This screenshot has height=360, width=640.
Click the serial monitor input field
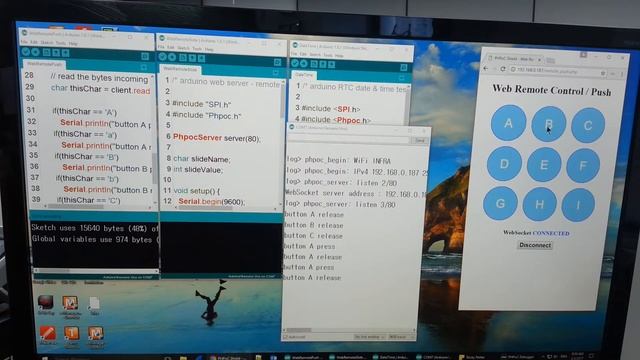coord(349,139)
